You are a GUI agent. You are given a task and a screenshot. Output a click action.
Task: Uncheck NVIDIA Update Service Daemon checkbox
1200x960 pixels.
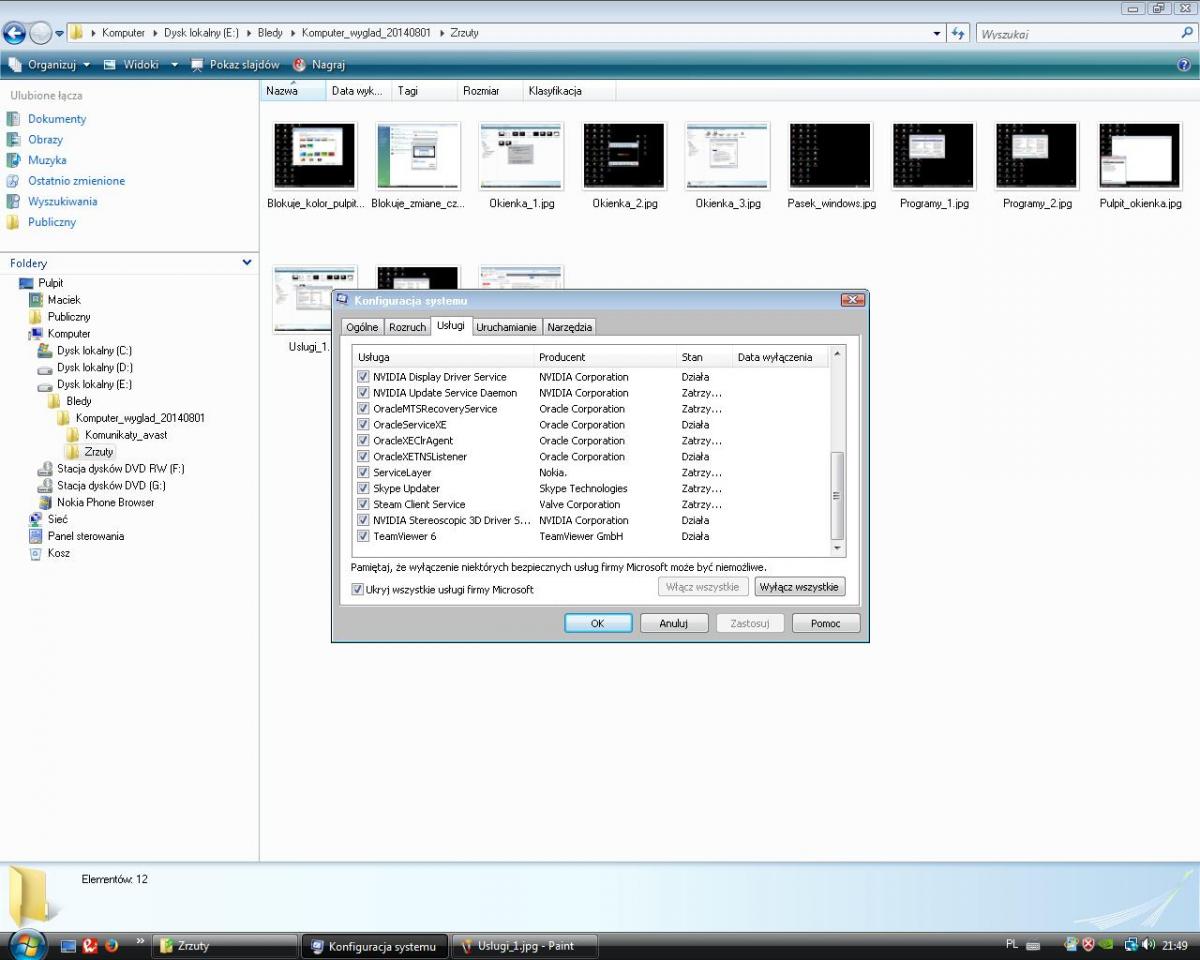pos(364,393)
